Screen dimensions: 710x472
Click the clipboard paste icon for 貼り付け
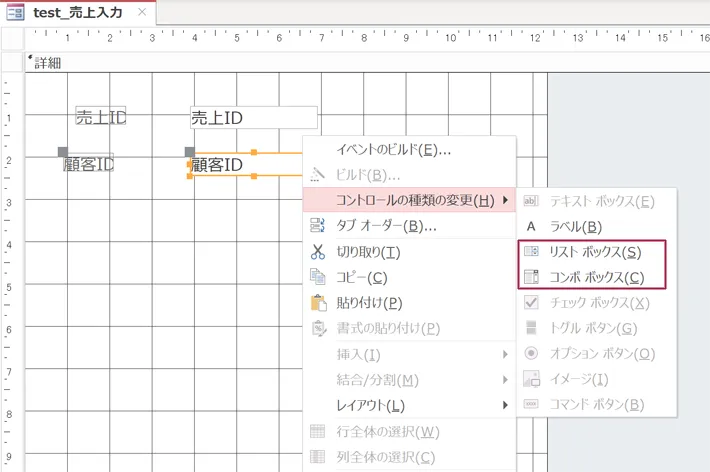(x=318, y=303)
